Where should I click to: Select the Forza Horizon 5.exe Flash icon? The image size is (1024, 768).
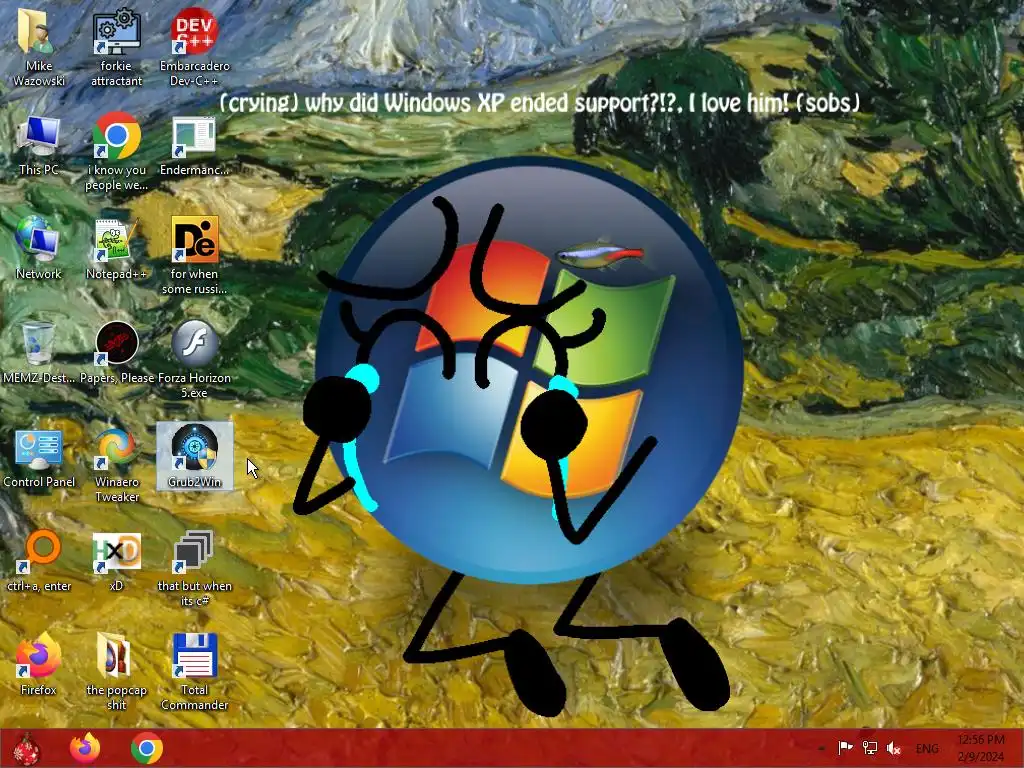click(195, 359)
